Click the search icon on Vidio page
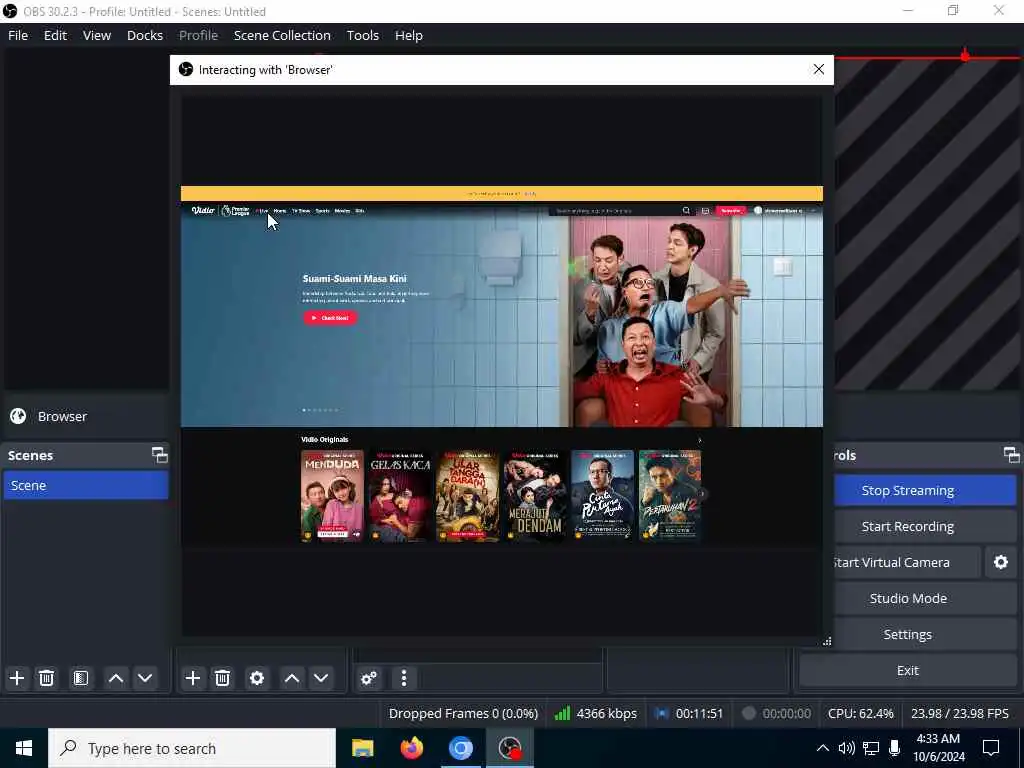 click(x=686, y=210)
